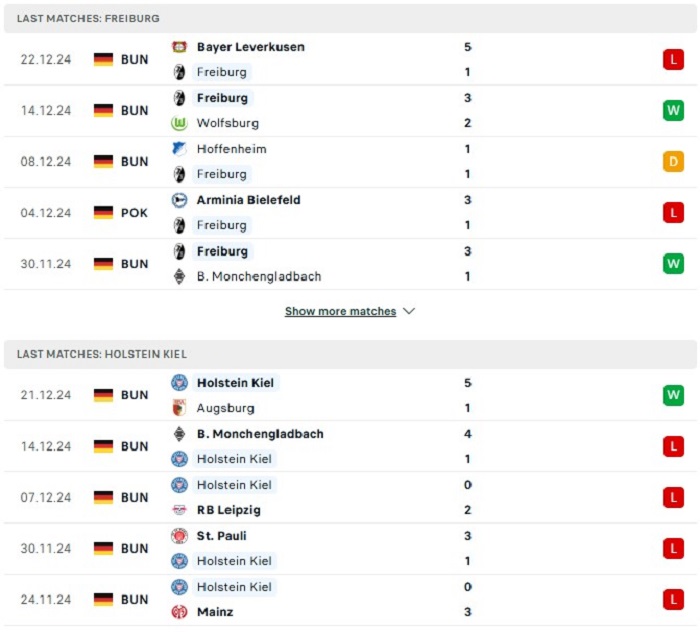
Task: Click the St. Pauli club badge
Action: [x=179, y=536]
